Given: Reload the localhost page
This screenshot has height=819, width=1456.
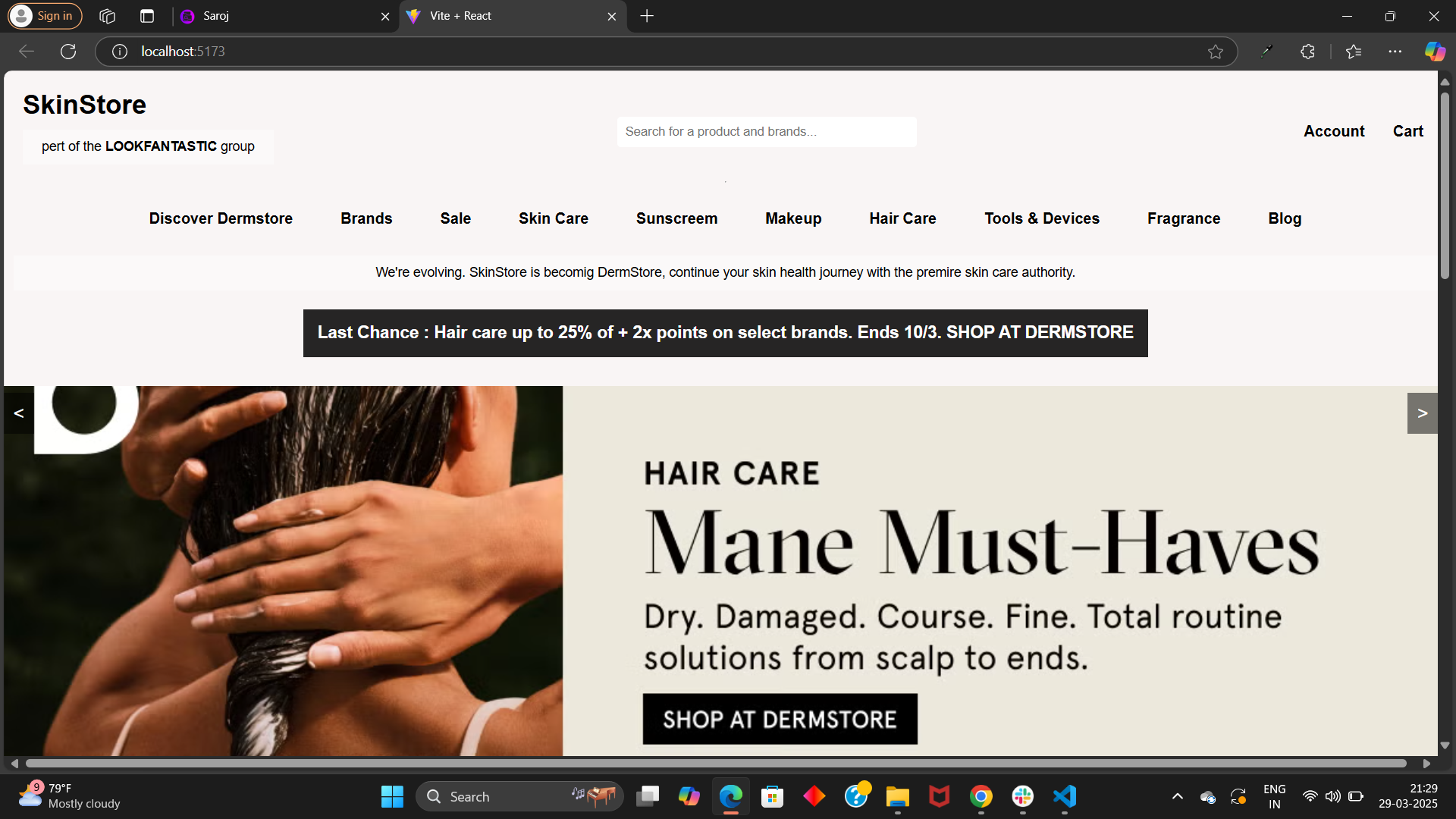Looking at the screenshot, I should tap(68, 52).
